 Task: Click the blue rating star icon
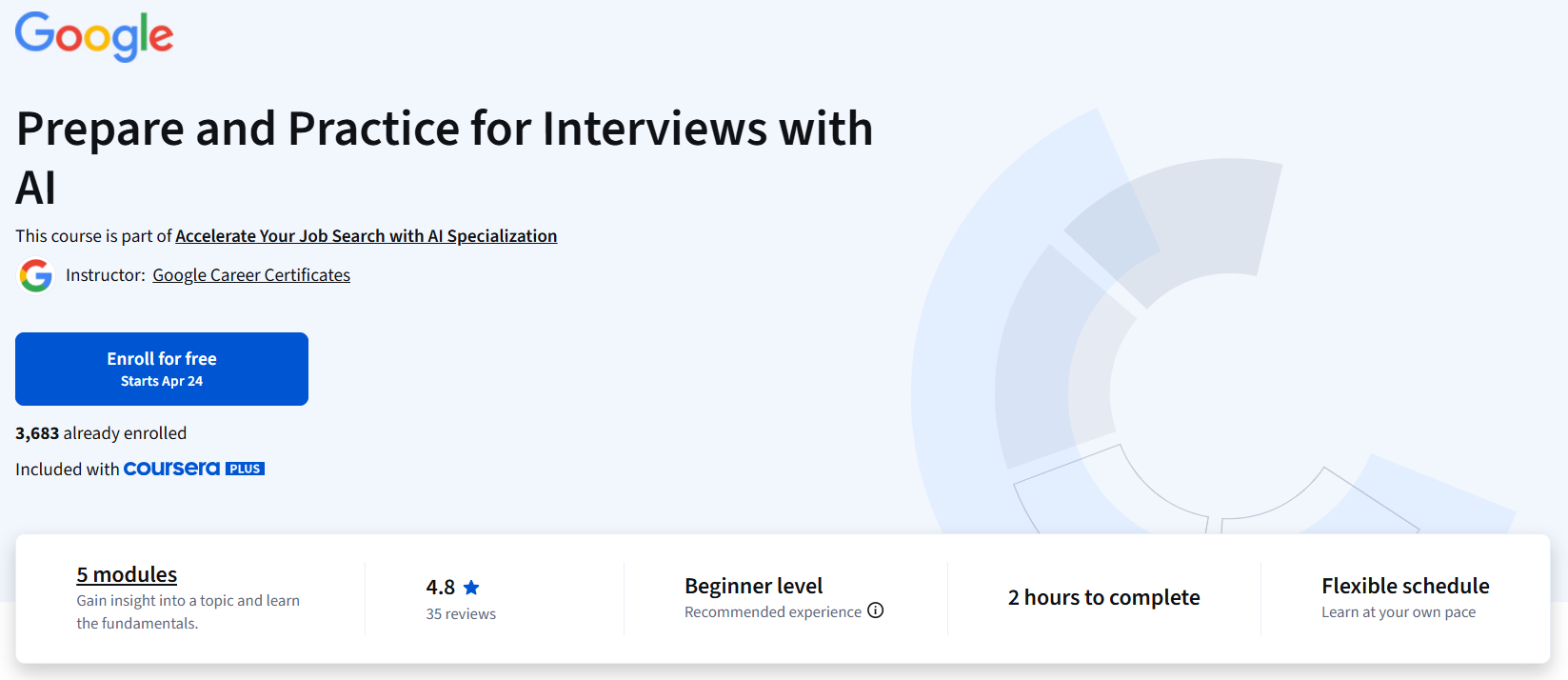tap(471, 588)
